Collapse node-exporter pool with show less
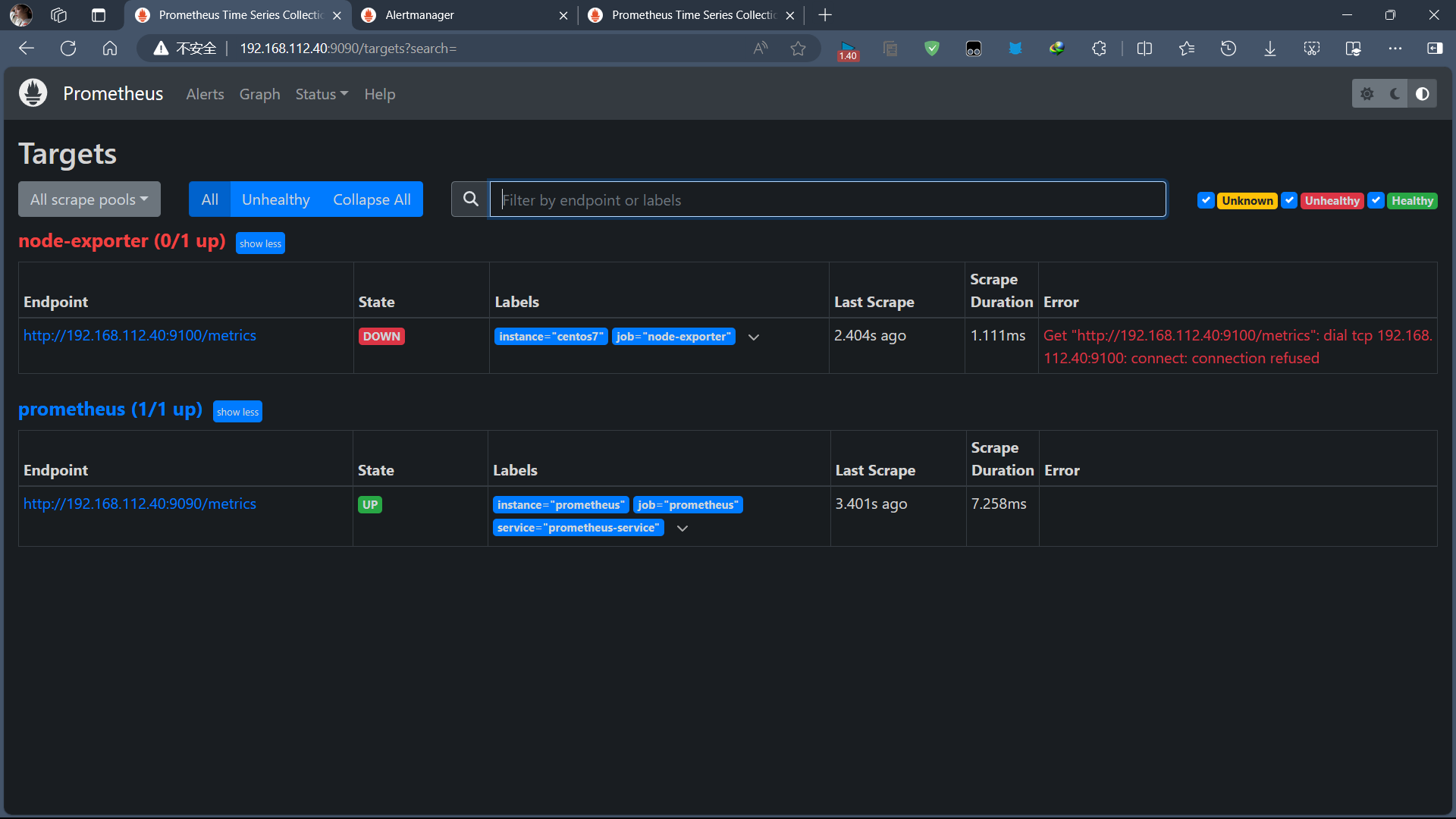 click(260, 243)
